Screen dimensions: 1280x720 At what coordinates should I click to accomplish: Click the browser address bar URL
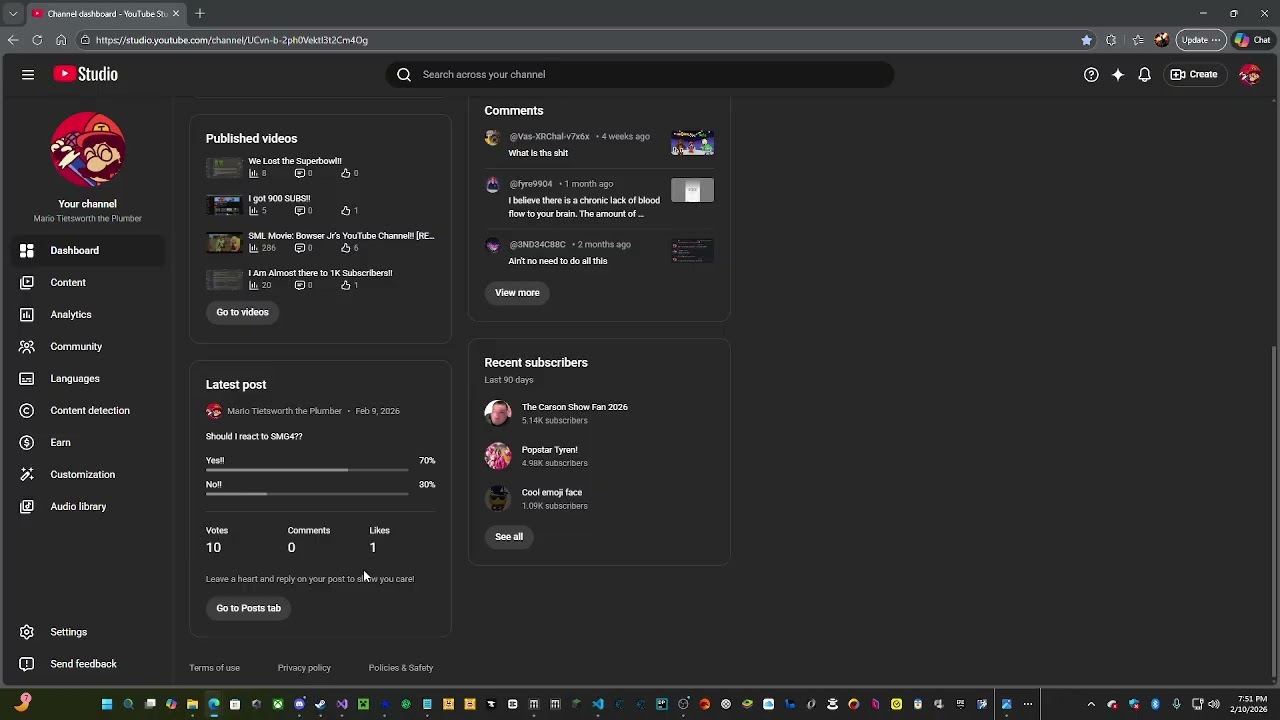click(232, 40)
